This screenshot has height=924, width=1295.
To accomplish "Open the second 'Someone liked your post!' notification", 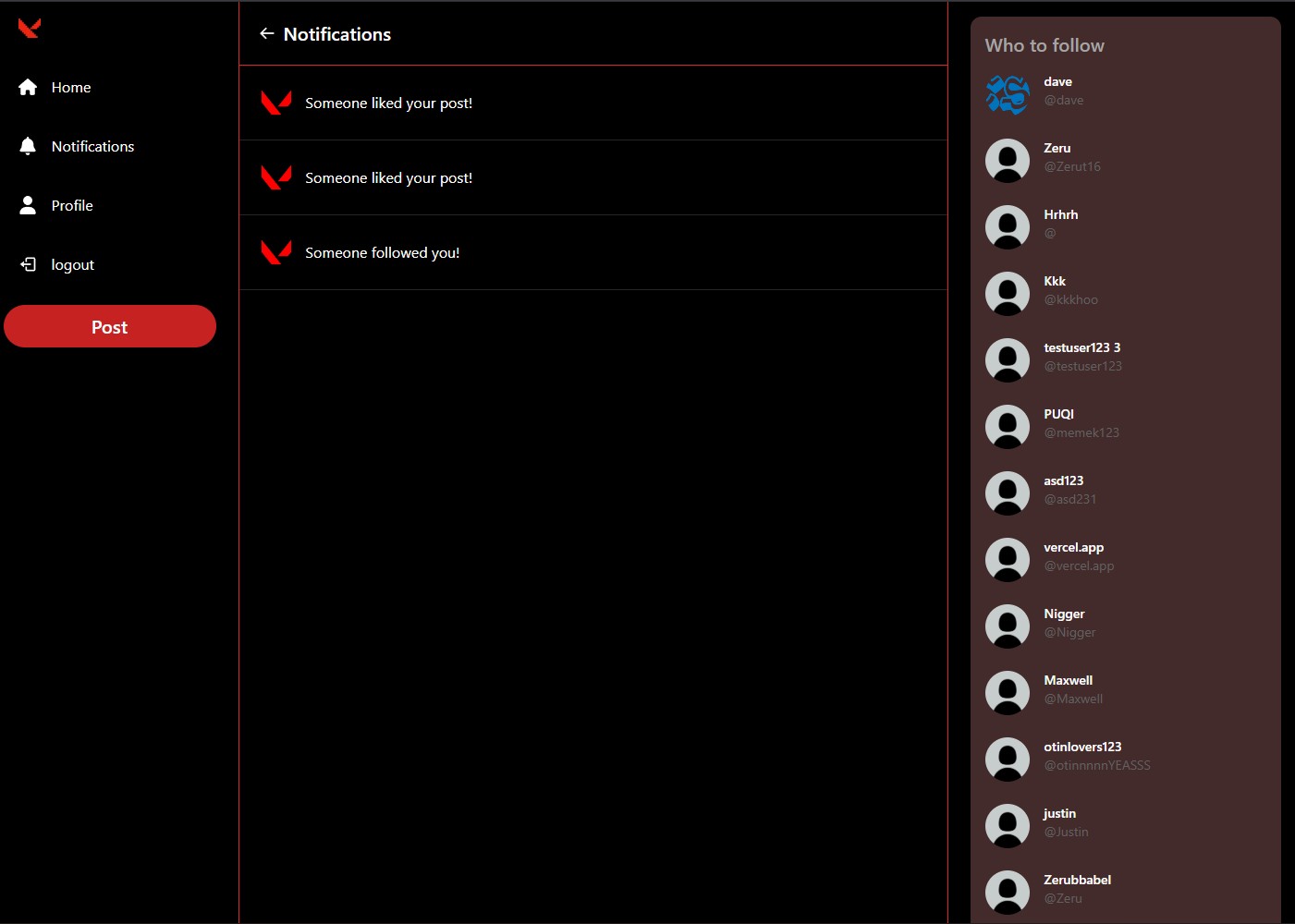I will click(x=388, y=178).
